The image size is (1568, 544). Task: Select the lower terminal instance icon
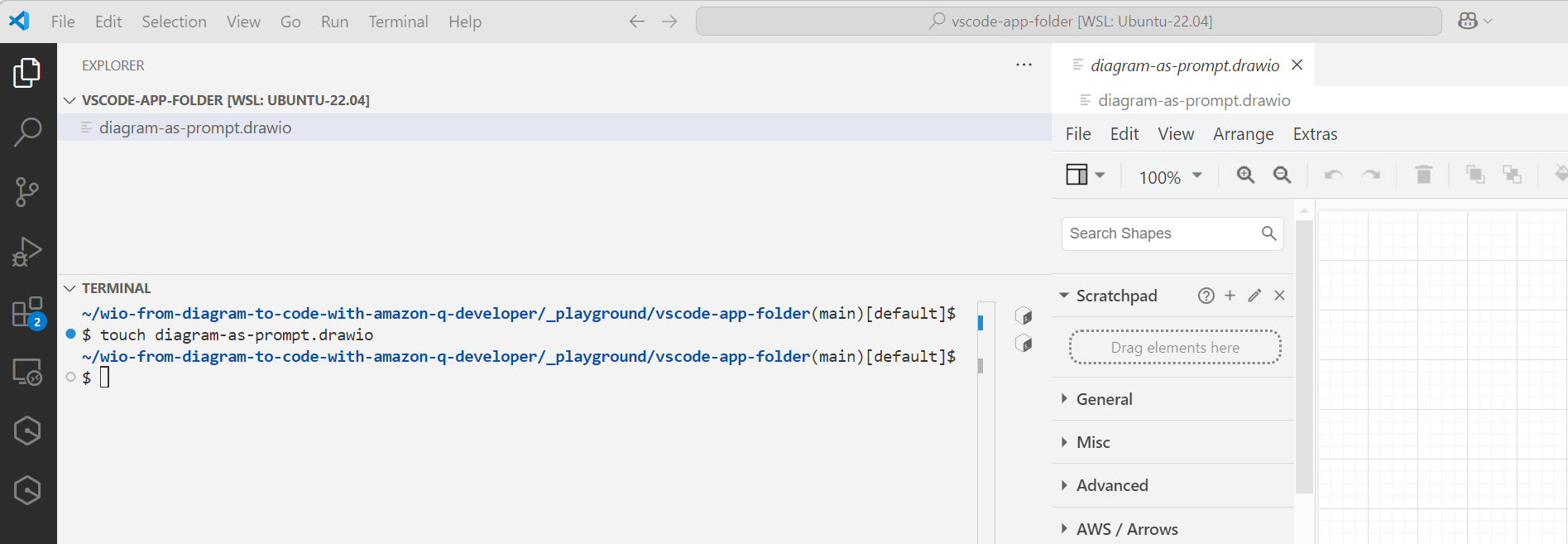(x=1024, y=343)
